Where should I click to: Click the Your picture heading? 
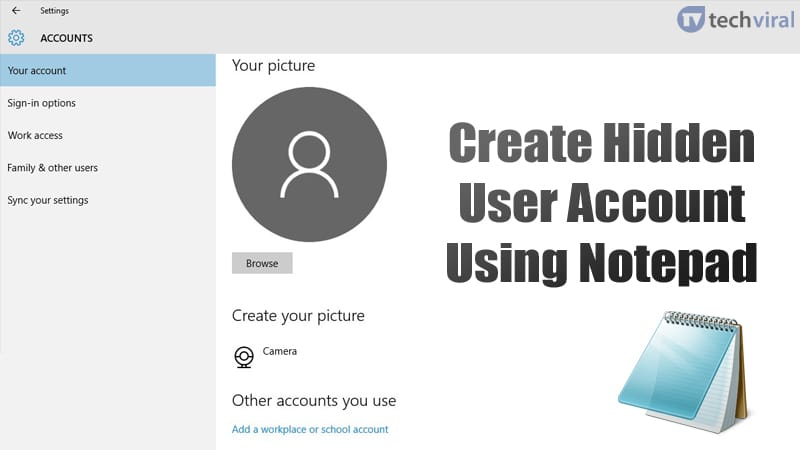click(273, 65)
